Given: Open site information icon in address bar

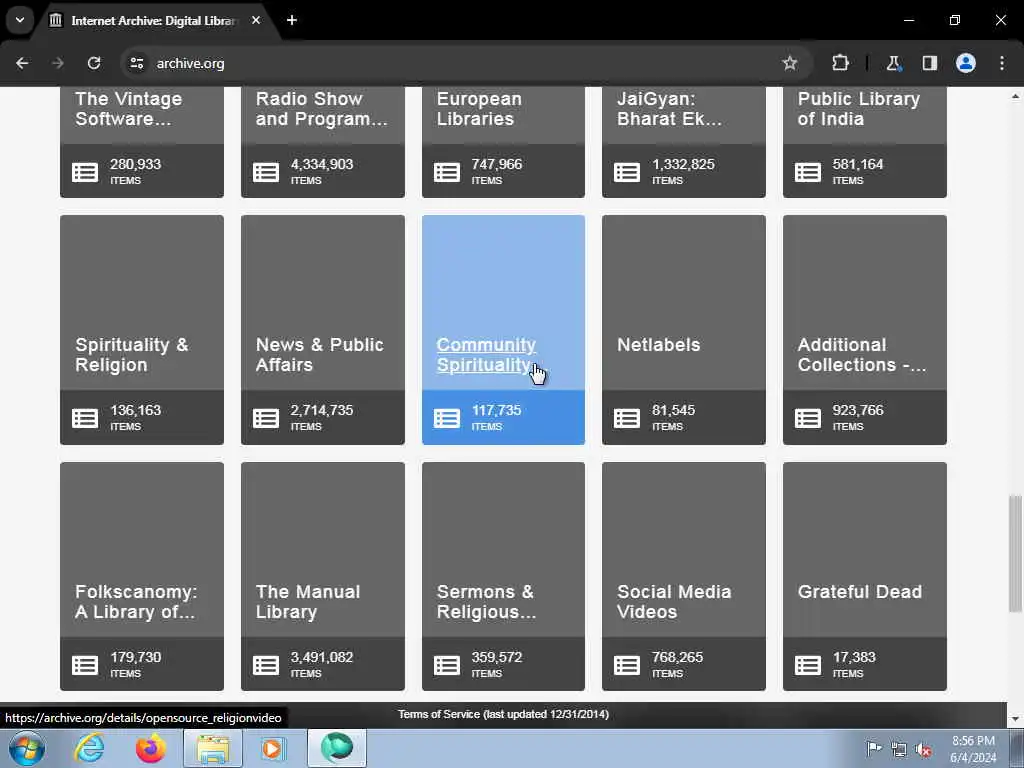Looking at the screenshot, I should point(137,63).
